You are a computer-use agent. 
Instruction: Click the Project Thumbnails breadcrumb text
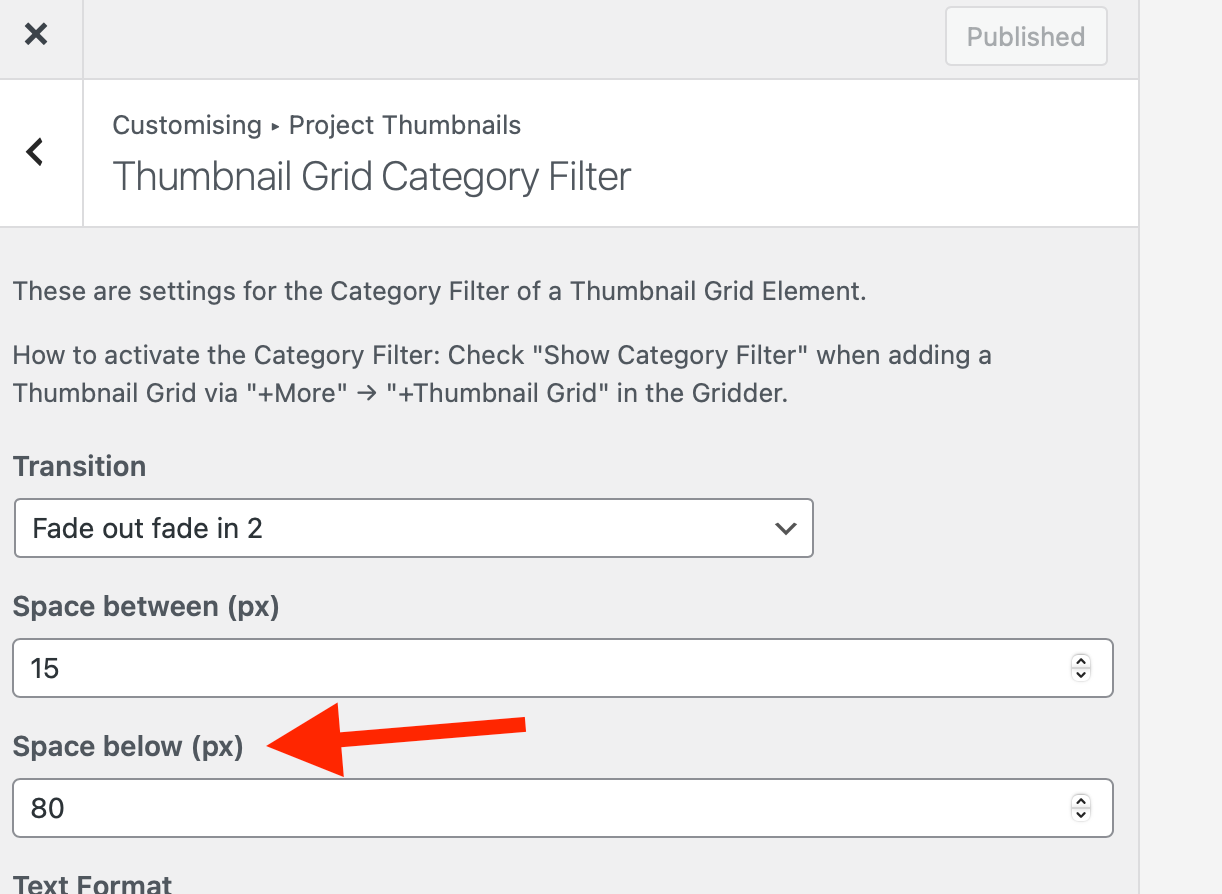pyautogui.click(x=405, y=126)
